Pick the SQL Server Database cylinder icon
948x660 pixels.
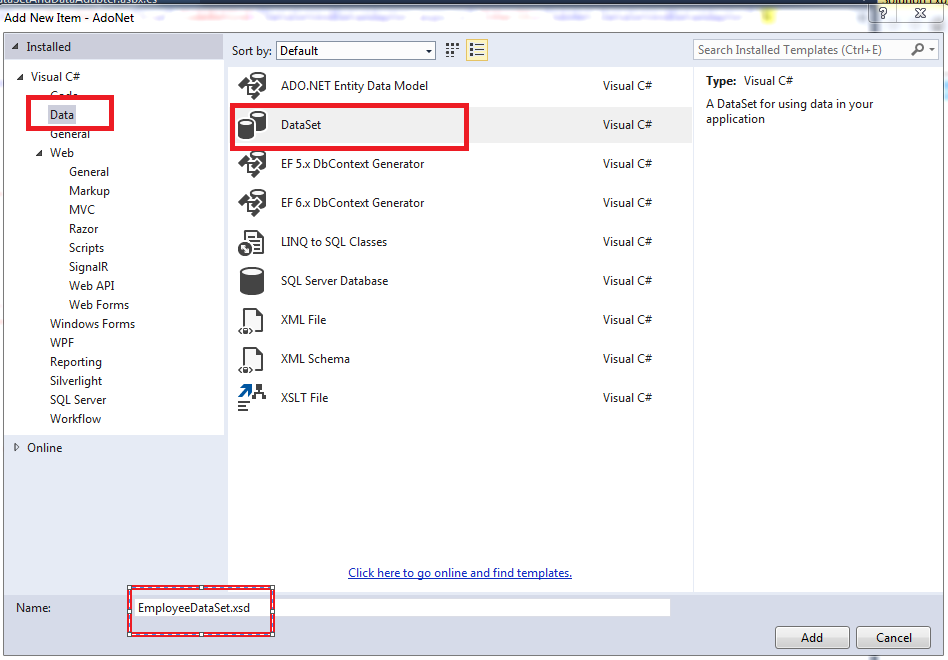(252, 281)
